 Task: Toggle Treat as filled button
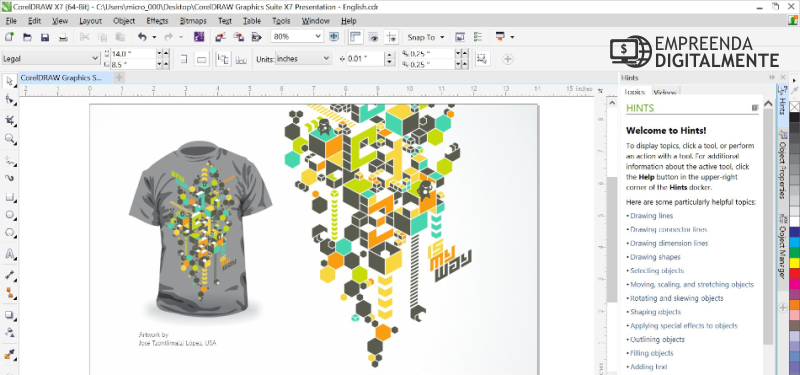pyautogui.click(x=481, y=59)
